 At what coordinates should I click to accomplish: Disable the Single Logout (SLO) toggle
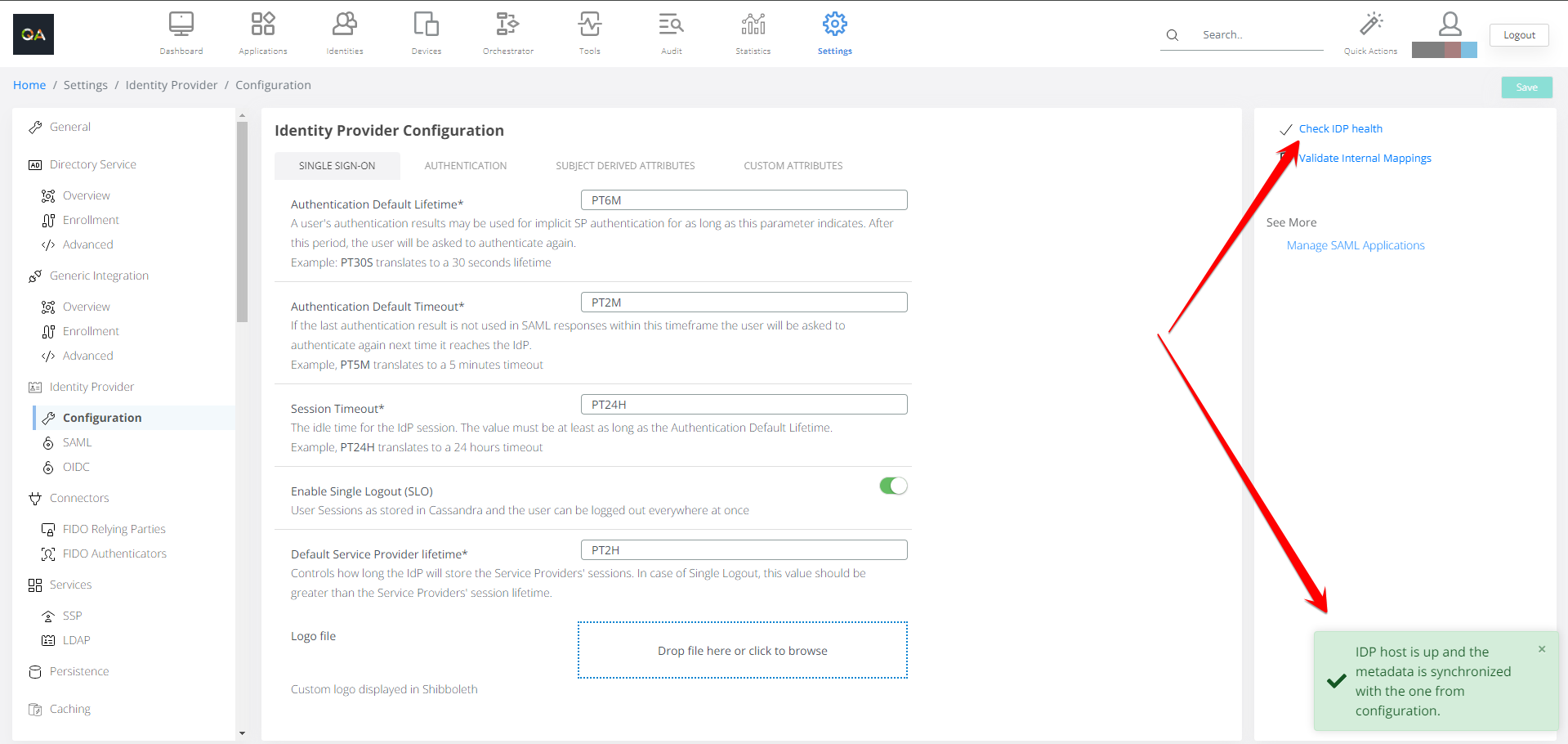[893, 486]
